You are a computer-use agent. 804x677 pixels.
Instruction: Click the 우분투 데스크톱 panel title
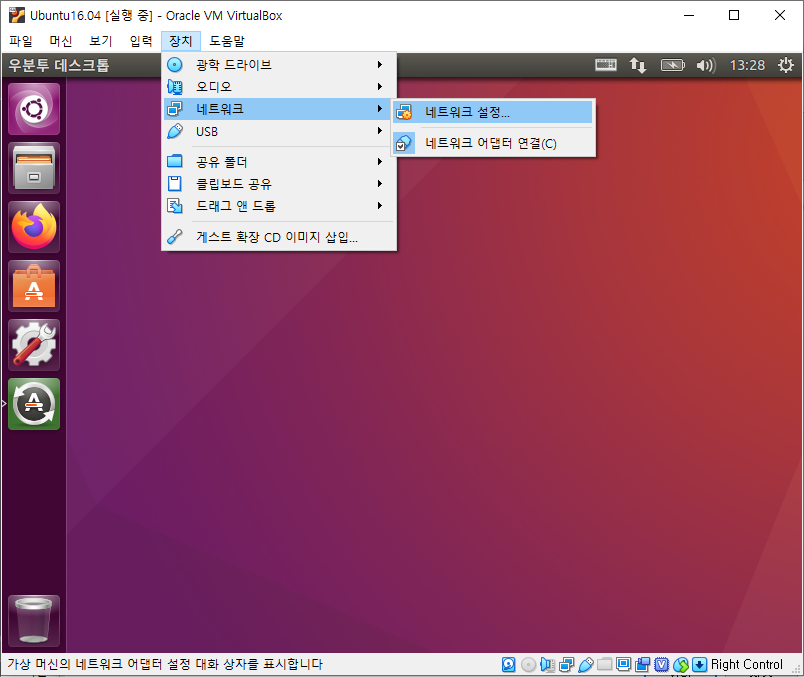(59, 65)
